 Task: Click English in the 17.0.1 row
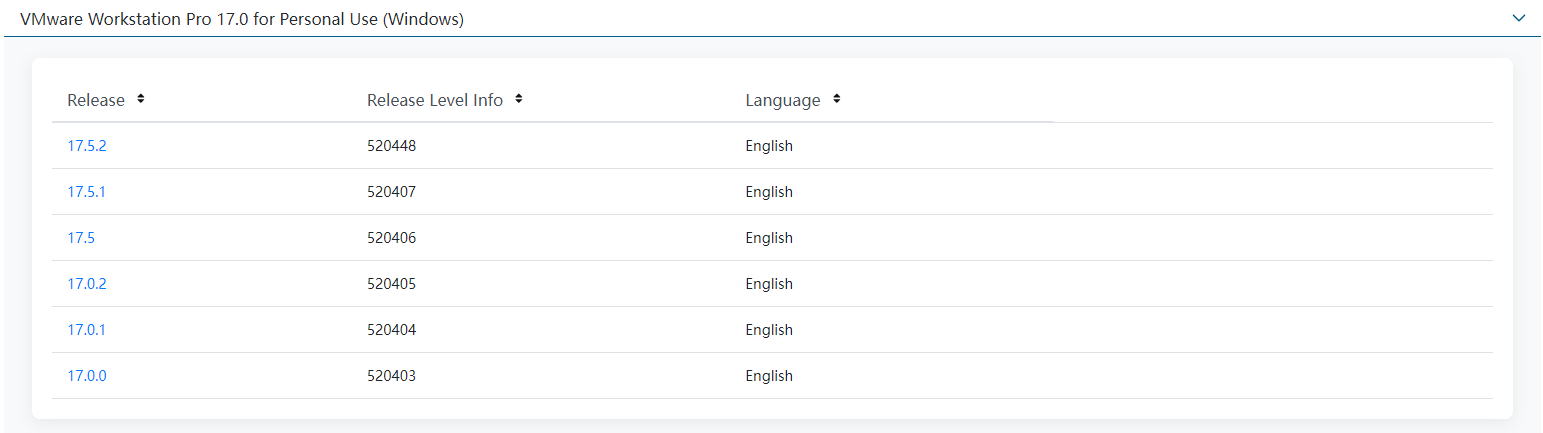[x=769, y=330]
